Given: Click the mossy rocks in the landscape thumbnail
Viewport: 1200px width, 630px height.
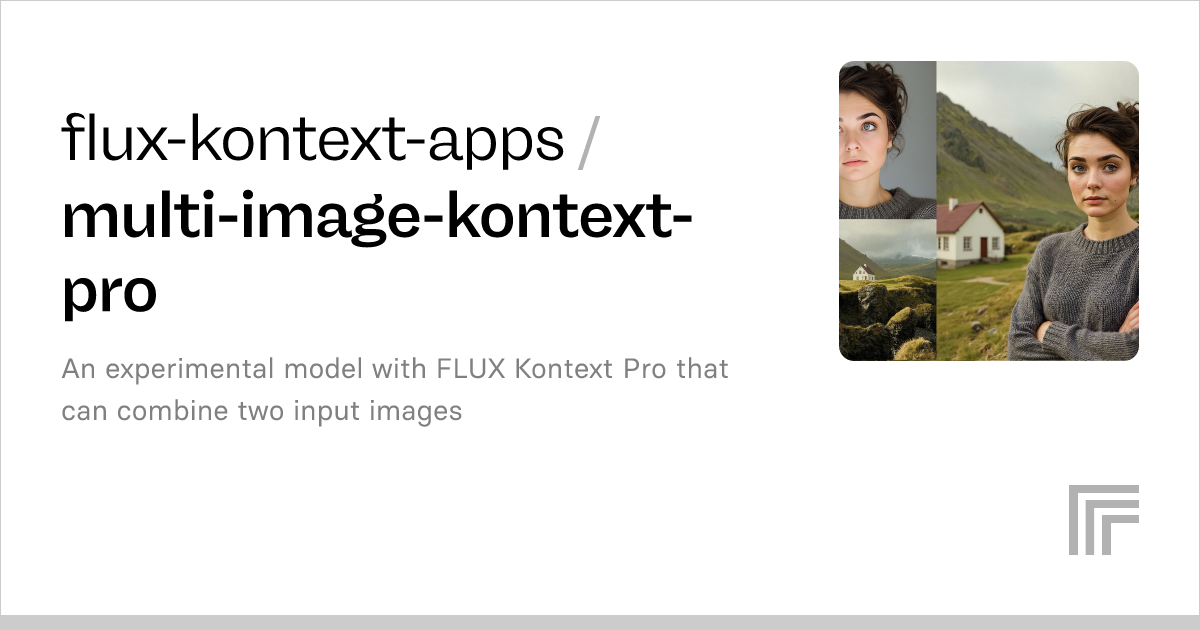Looking at the screenshot, I should pyautogui.click(x=890, y=322).
